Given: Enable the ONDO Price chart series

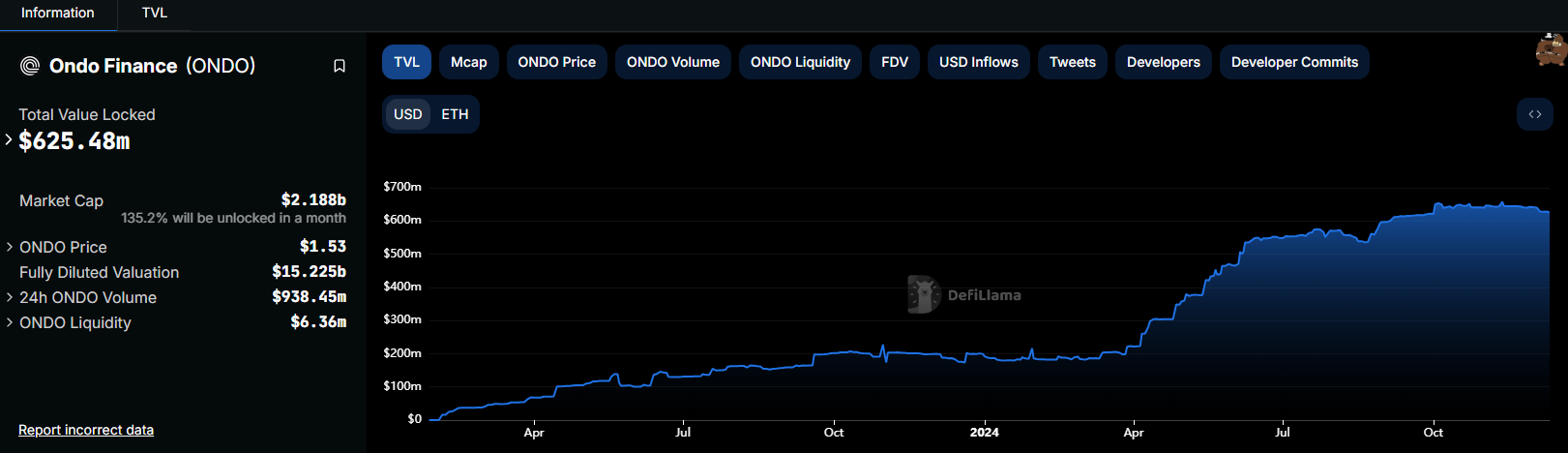Looking at the screenshot, I should (x=557, y=62).
